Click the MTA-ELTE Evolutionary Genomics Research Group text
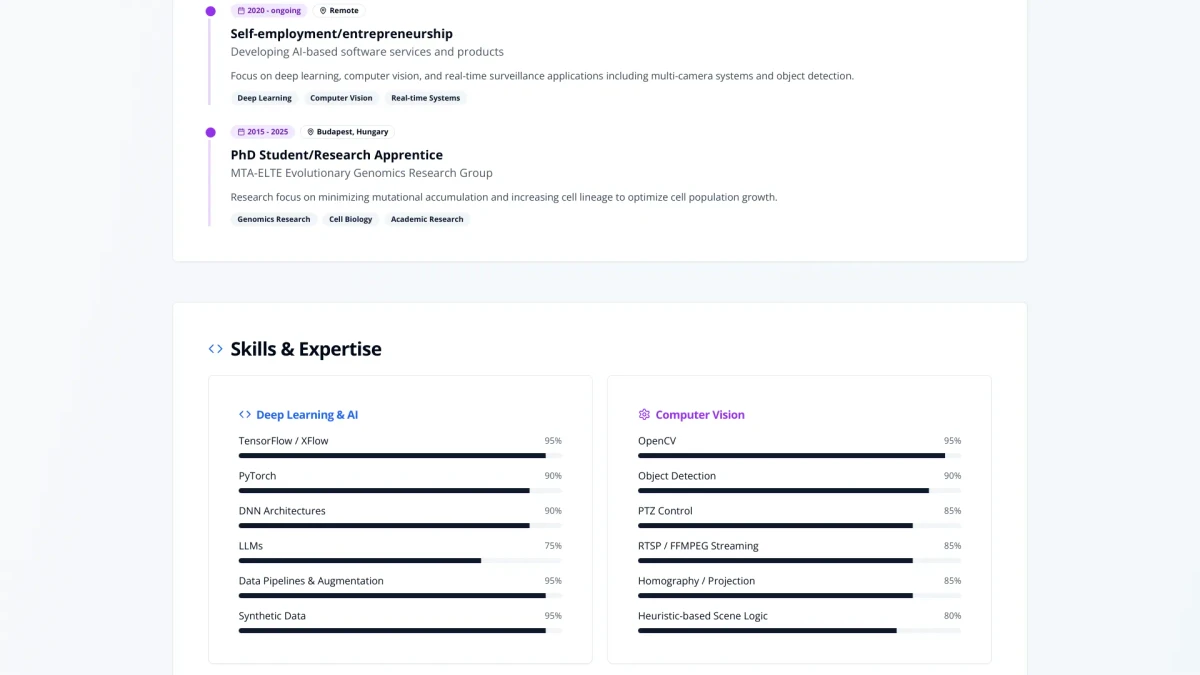The height and width of the screenshot is (675, 1200). tap(361, 173)
